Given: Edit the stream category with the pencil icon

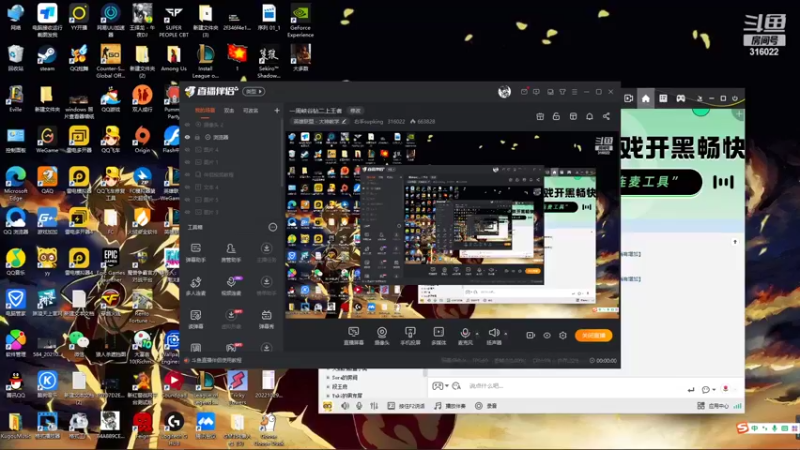Looking at the screenshot, I should pyautogui.click(x=344, y=122).
